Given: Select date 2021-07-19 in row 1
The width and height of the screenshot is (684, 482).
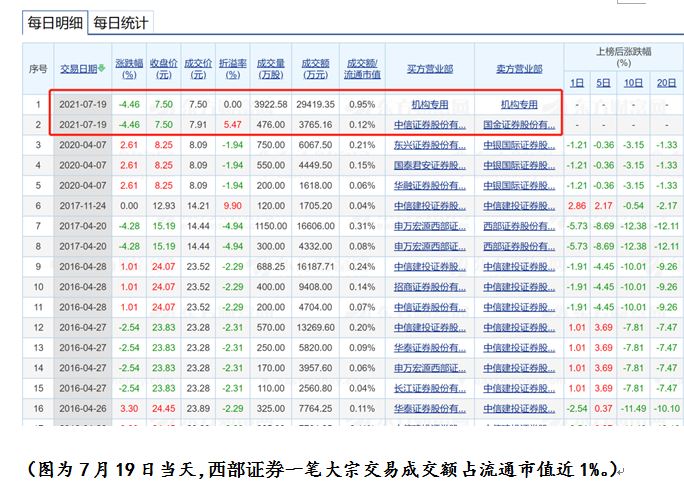Looking at the screenshot, I should coord(83,105).
